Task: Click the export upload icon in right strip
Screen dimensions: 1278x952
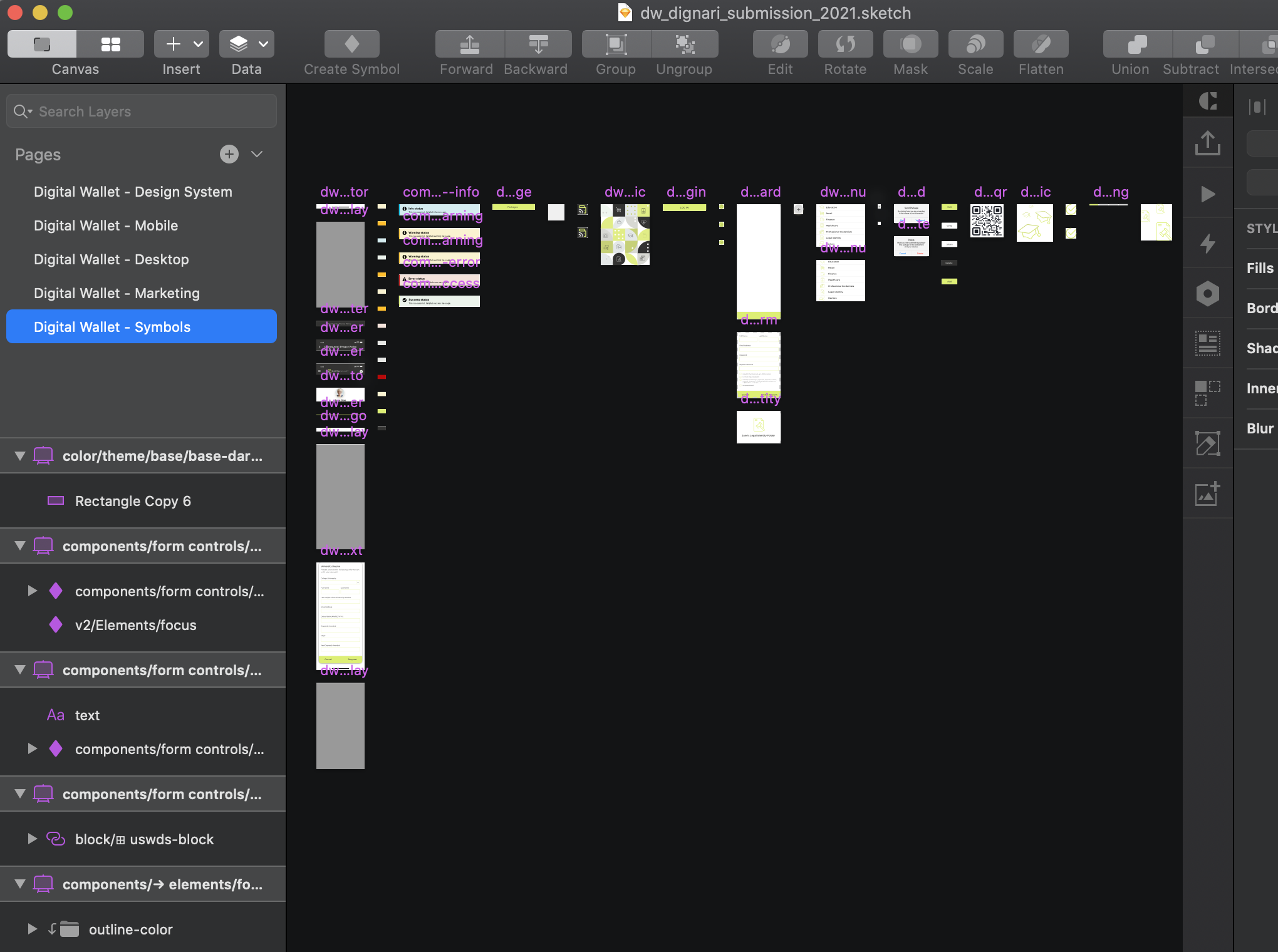Action: [x=1207, y=143]
